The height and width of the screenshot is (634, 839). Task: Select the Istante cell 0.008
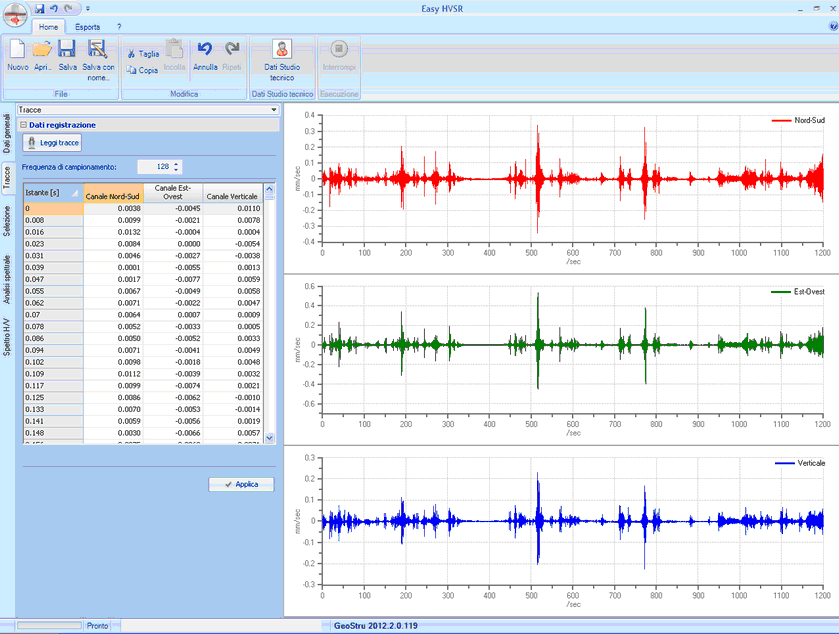click(x=54, y=220)
